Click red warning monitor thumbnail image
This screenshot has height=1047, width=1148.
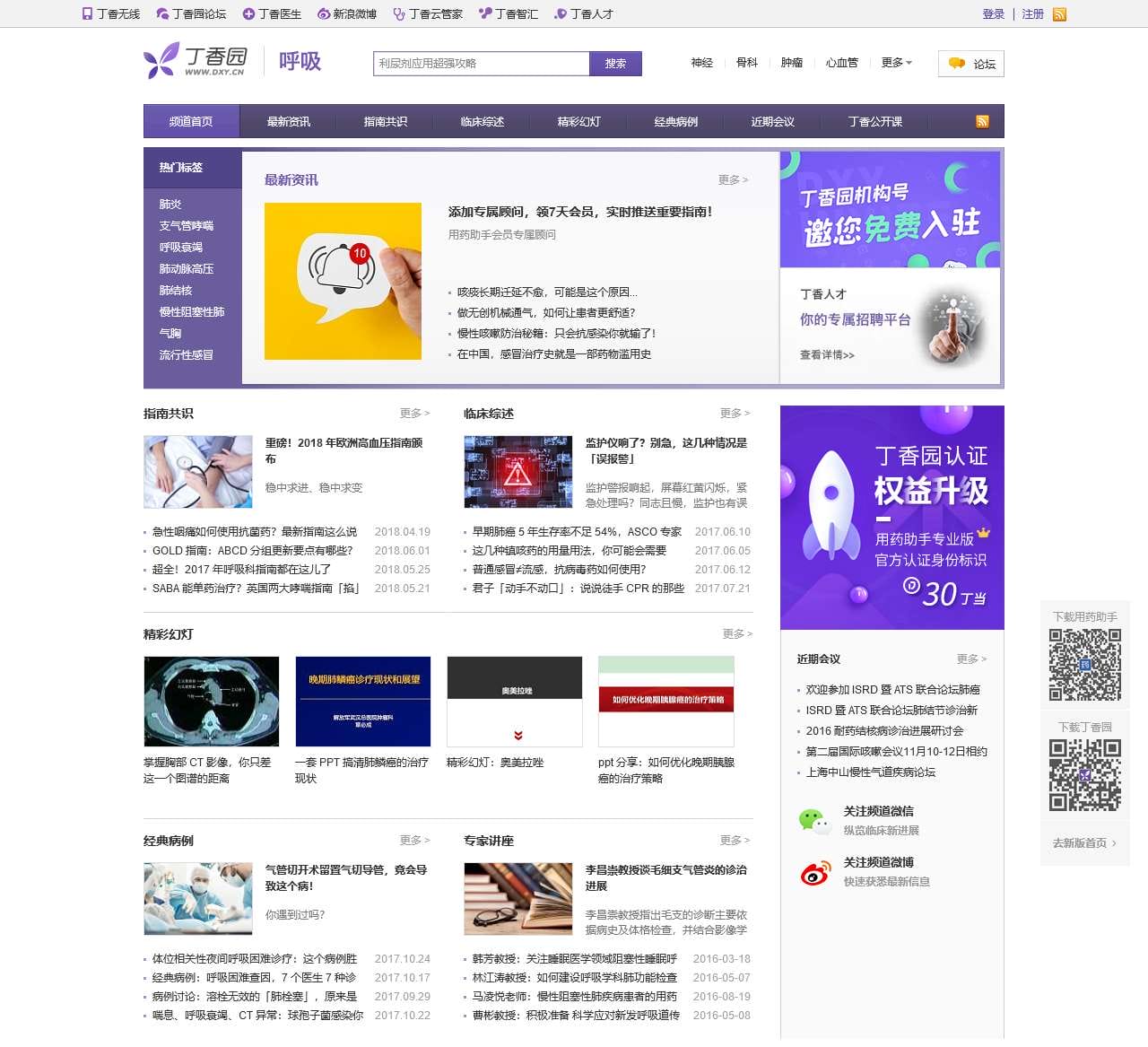pyautogui.click(x=518, y=472)
